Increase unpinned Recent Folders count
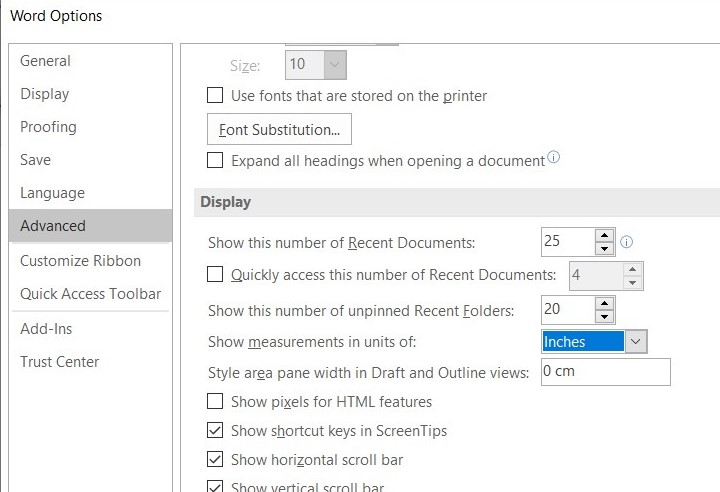The height and width of the screenshot is (492, 720). click(604, 304)
